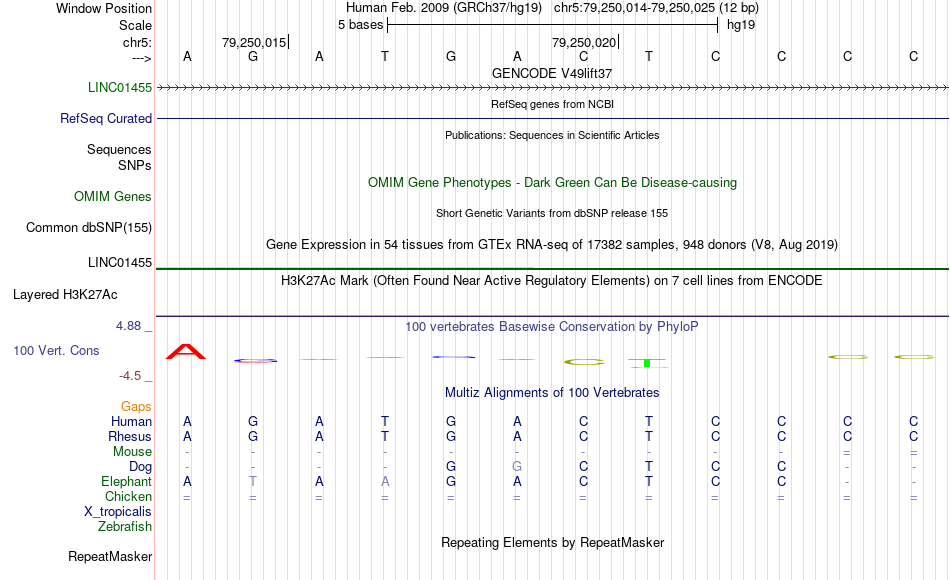Click the GTEx Gene Expression track title
The image size is (950, 580).
pos(552,245)
